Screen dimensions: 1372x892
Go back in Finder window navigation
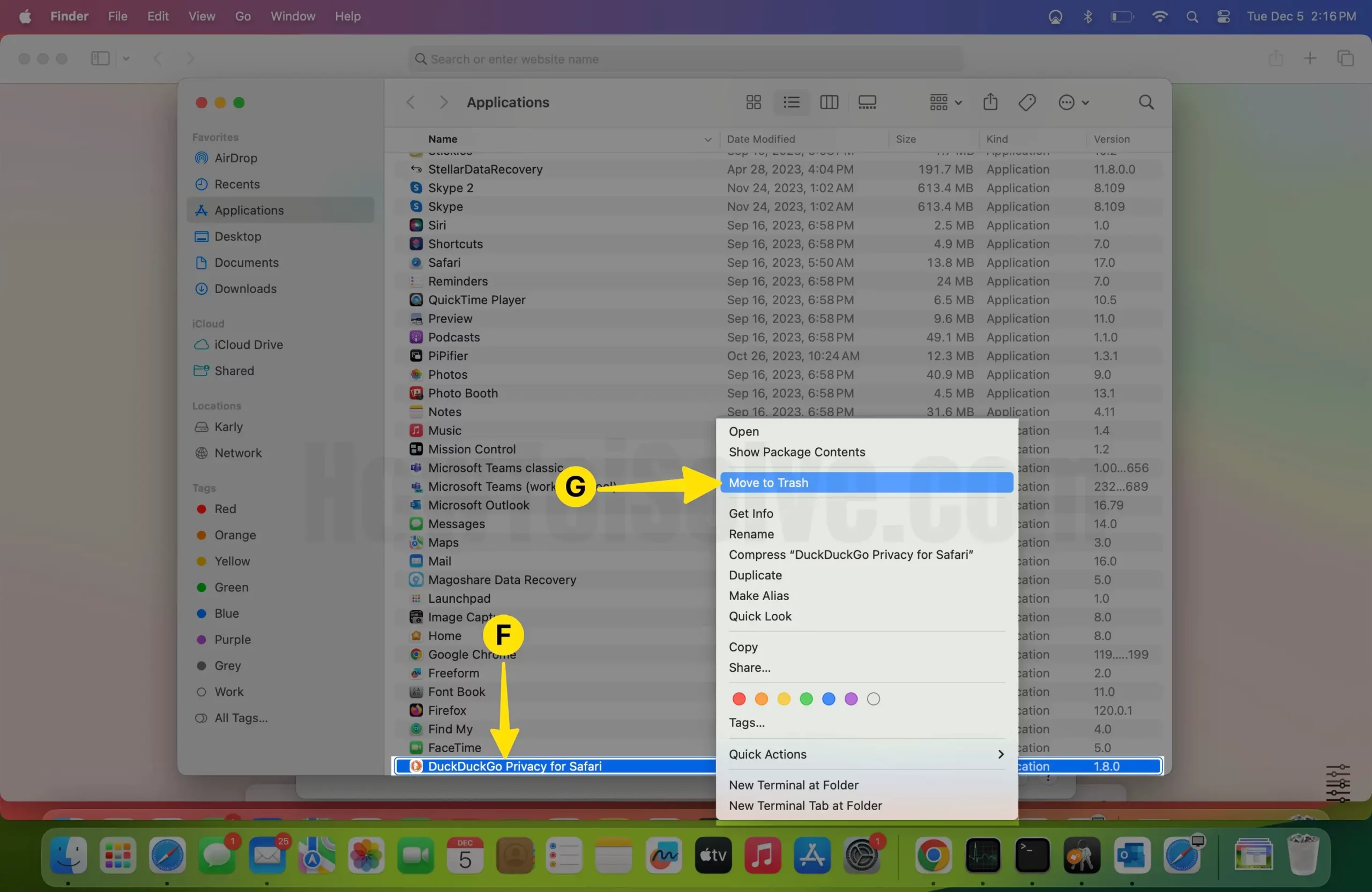point(411,102)
